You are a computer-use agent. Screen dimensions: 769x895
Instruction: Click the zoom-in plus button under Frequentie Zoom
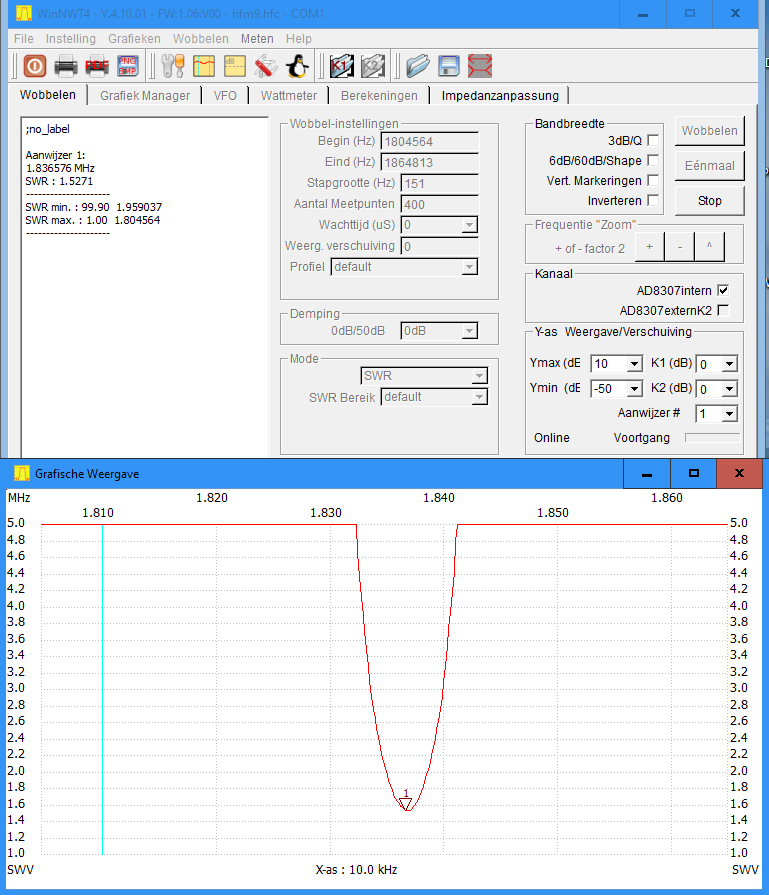[x=649, y=247]
